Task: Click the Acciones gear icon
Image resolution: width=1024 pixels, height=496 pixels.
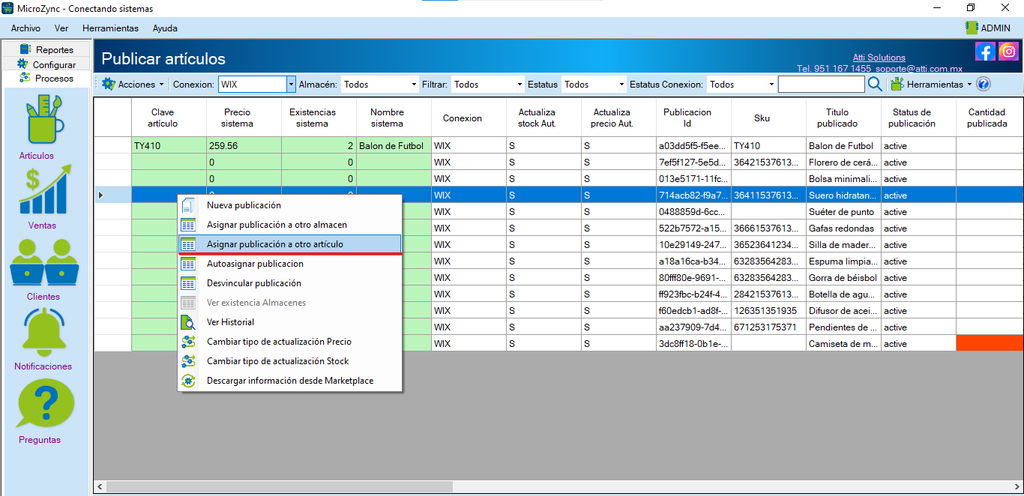Action: [108, 84]
